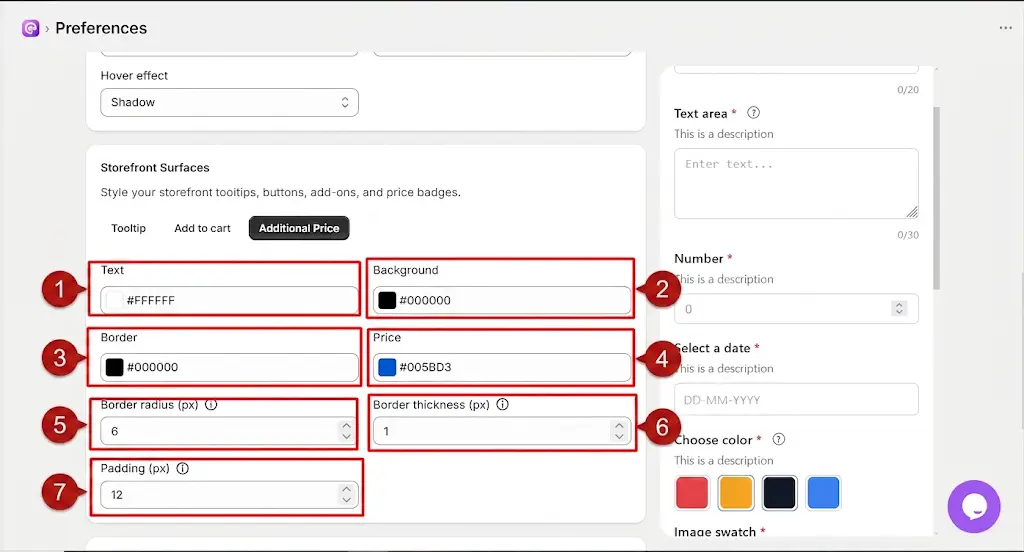Click the Padding stepper arrows
Screen dimensions: 1024x552
(x=346, y=495)
